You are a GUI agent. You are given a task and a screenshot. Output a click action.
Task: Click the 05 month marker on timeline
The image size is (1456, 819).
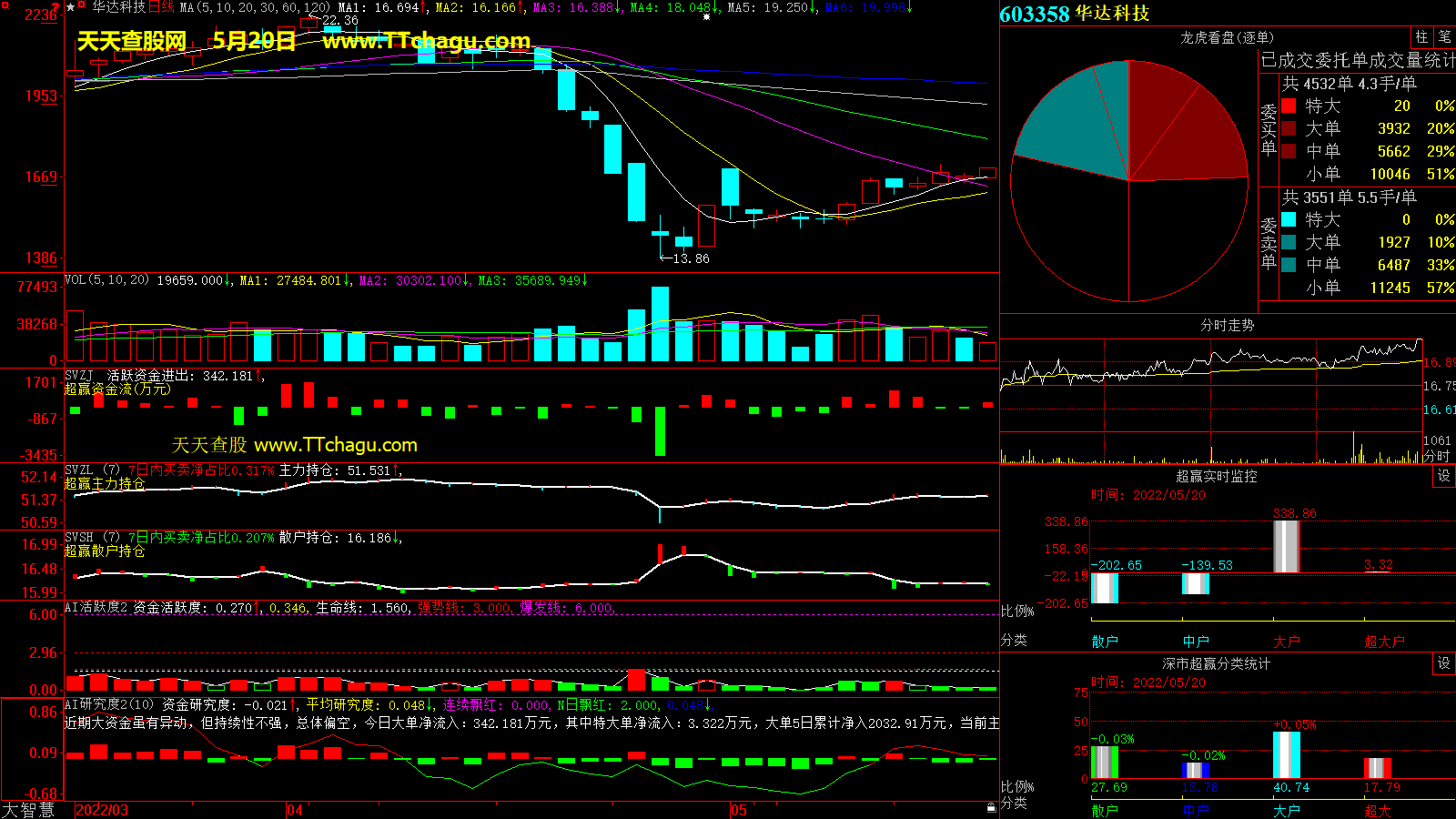(x=738, y=810)
